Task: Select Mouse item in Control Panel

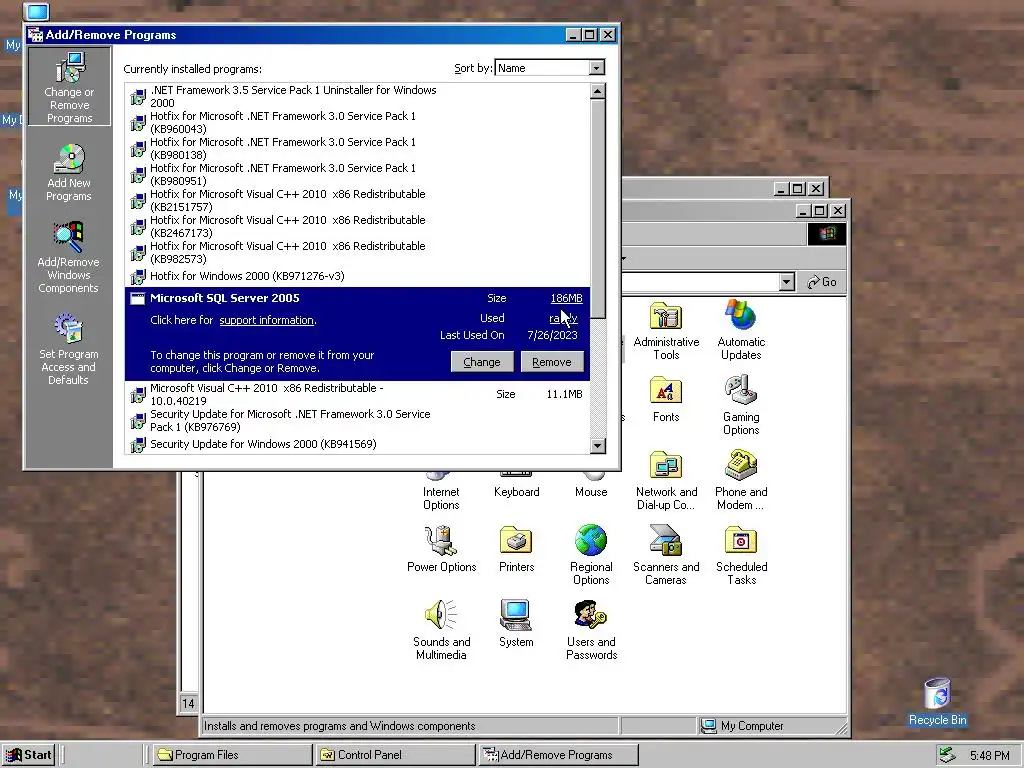Action: pos(591,487)
